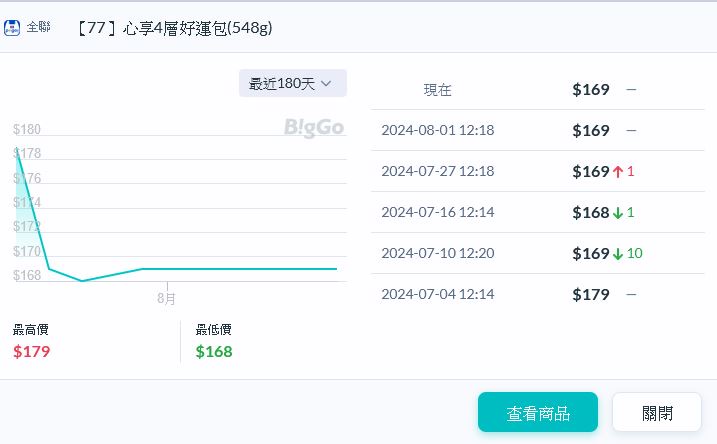
Task: Click the 全聯 store logo icon
Action: point(12,27)
